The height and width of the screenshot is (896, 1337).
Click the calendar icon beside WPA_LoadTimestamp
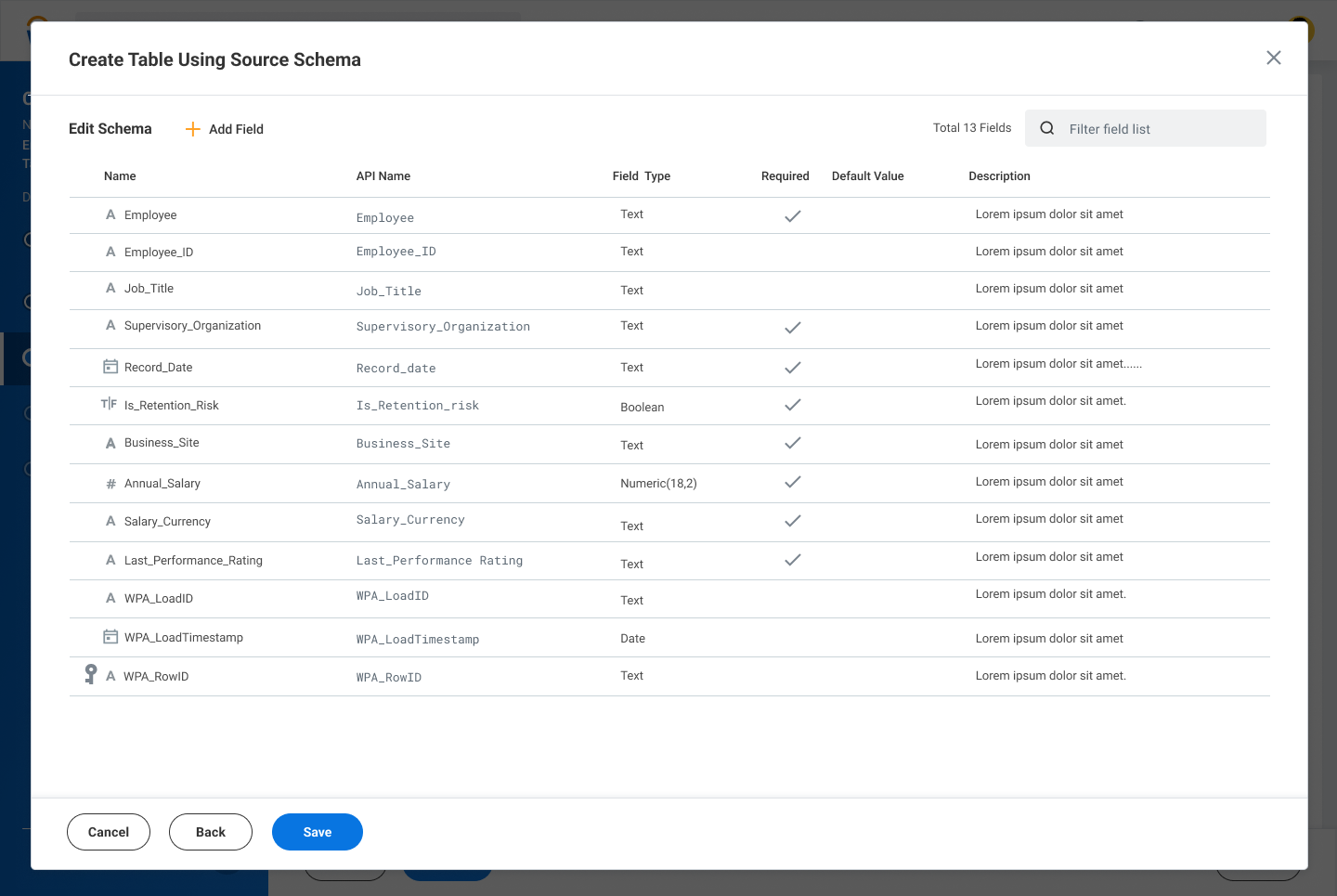click(x=110, y=637)
